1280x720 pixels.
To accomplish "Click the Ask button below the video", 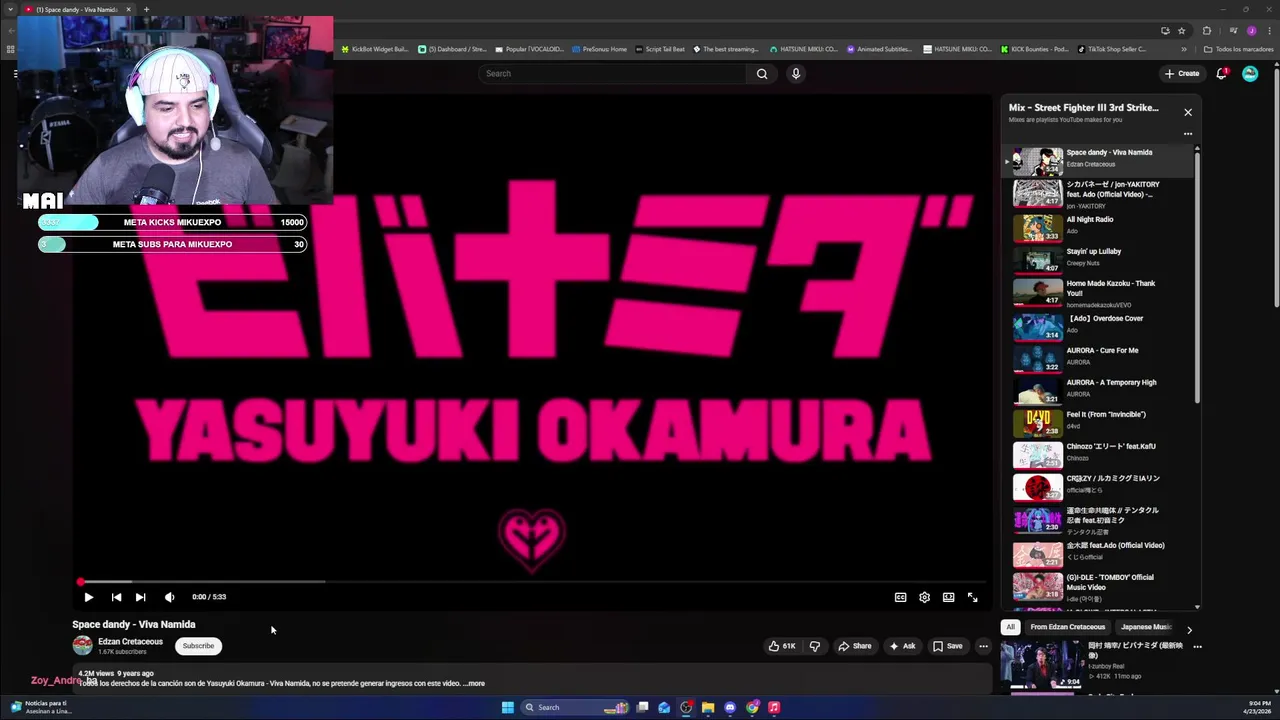I will coord(902,646).
